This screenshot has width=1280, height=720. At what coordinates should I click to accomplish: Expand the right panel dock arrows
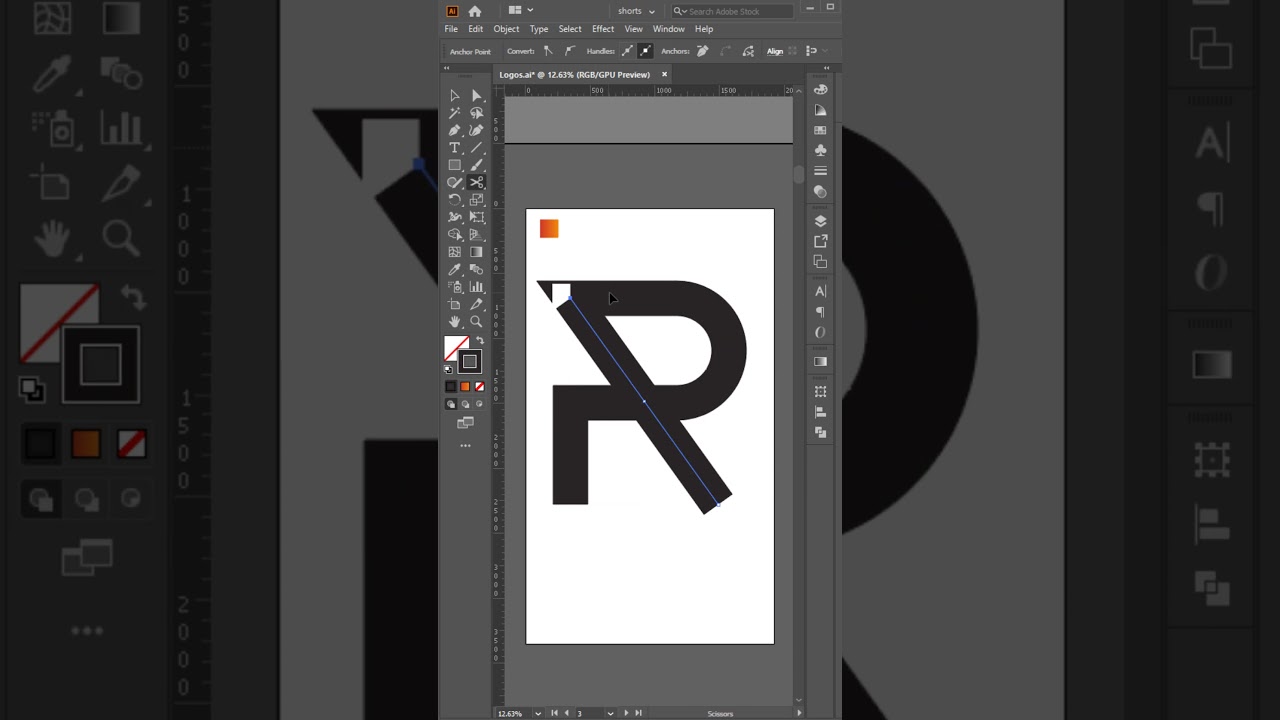[x=826, y=68]
